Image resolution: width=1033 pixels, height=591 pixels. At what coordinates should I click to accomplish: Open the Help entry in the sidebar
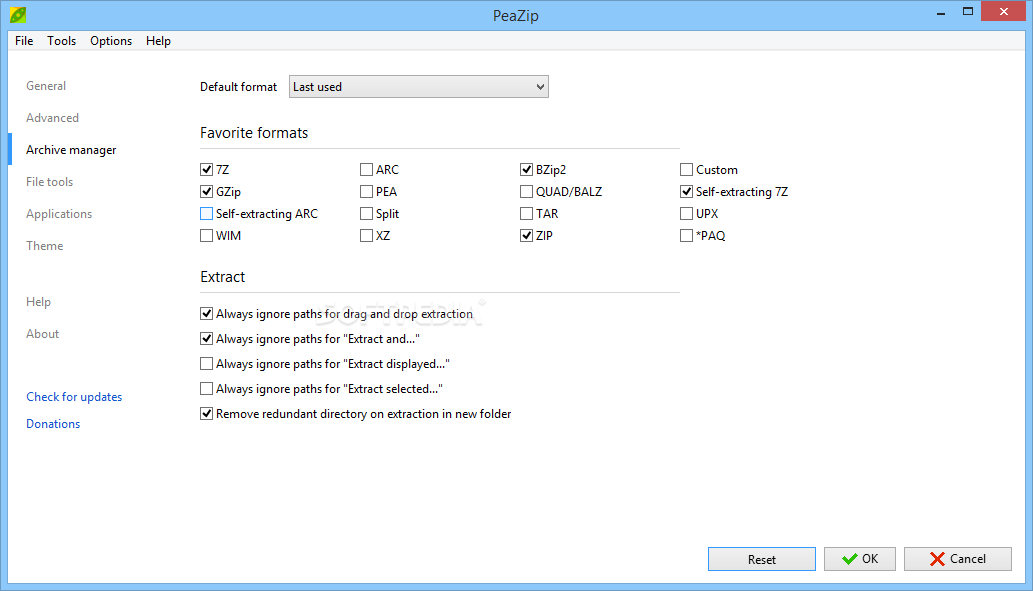38,302
